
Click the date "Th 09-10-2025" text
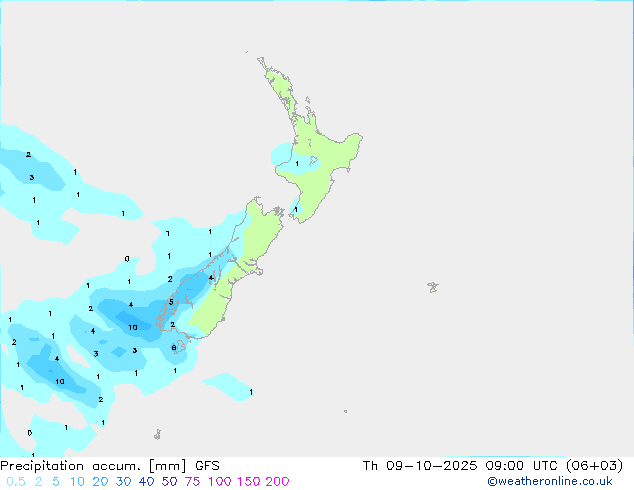(420, 466)
